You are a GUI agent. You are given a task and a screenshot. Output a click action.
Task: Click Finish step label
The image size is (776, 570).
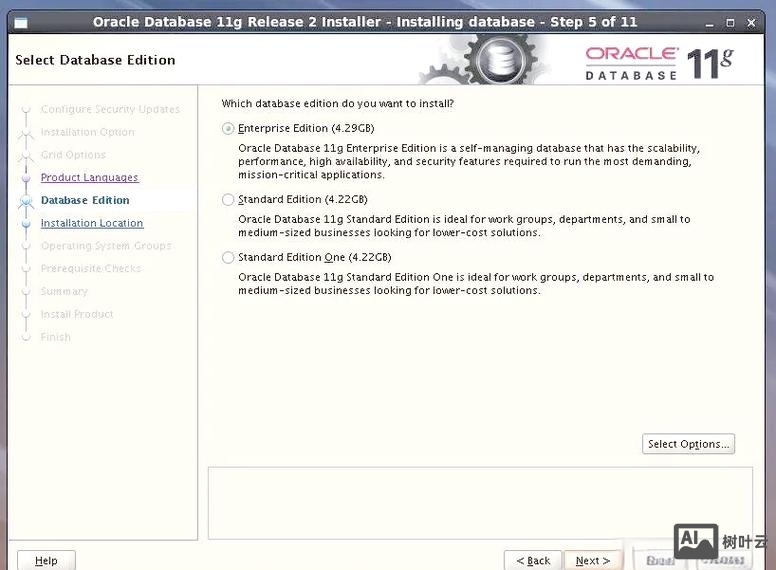[x=56, y=337]
